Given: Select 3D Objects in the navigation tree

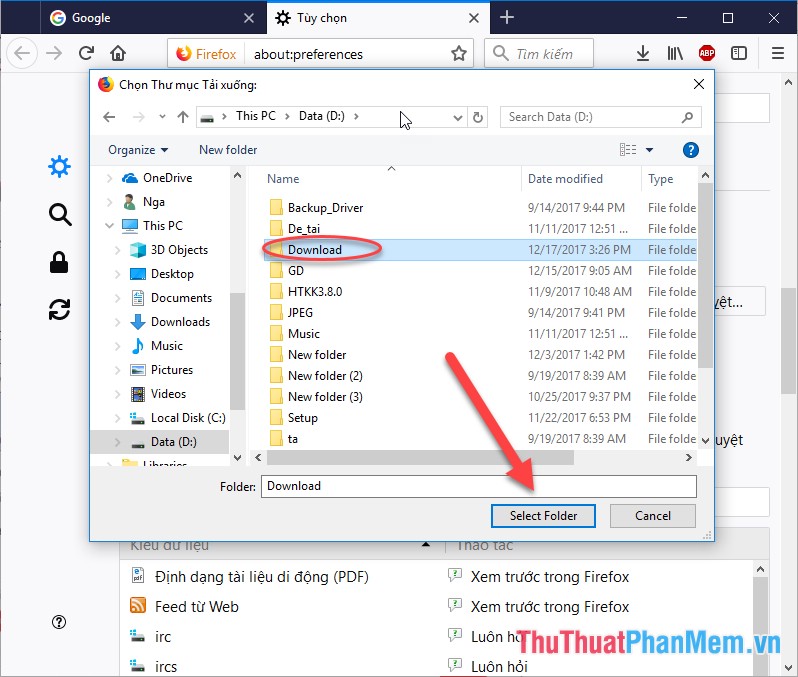Looking at the screenshot, I should coord(179,250).
